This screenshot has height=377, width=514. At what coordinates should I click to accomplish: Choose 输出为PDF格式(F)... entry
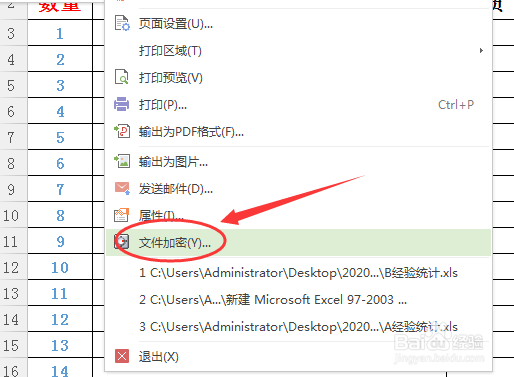[298, 132]
